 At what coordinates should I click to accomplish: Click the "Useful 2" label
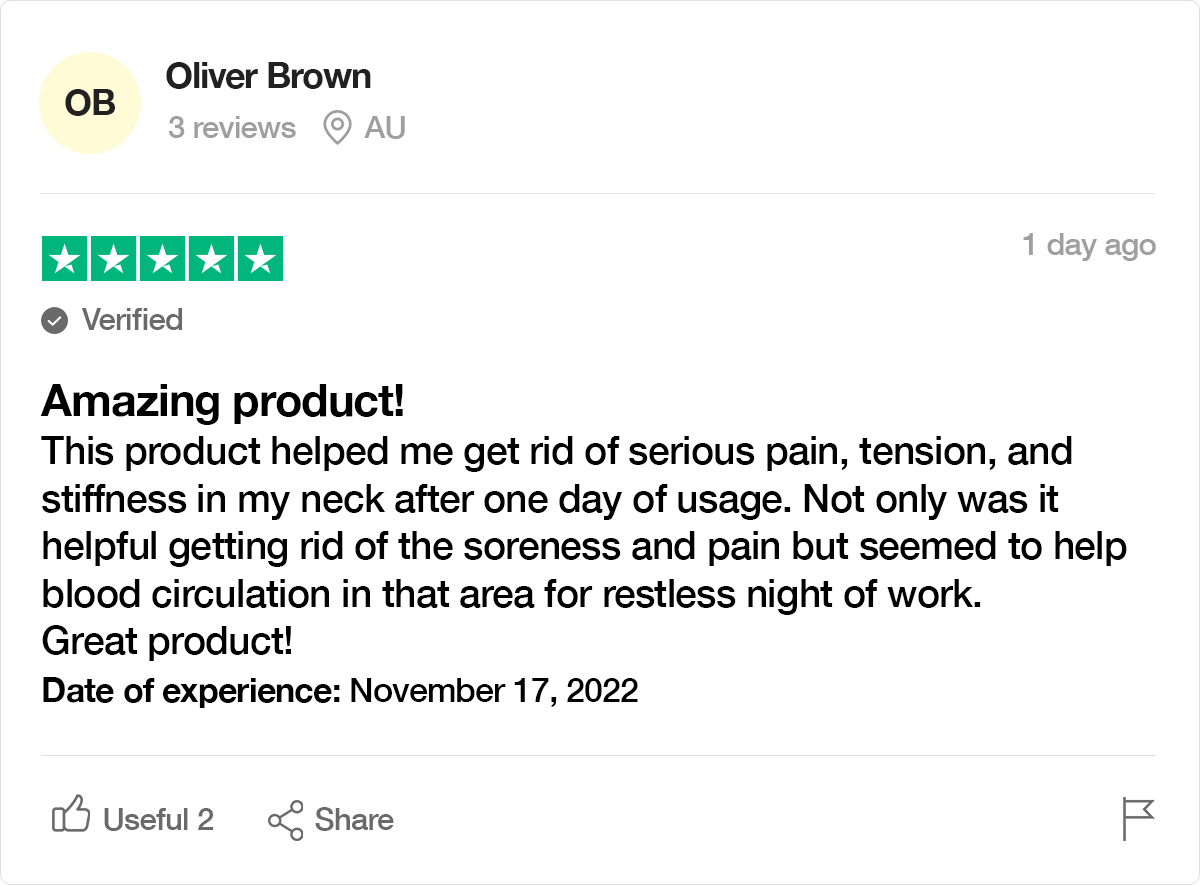[x=158, y=820]
